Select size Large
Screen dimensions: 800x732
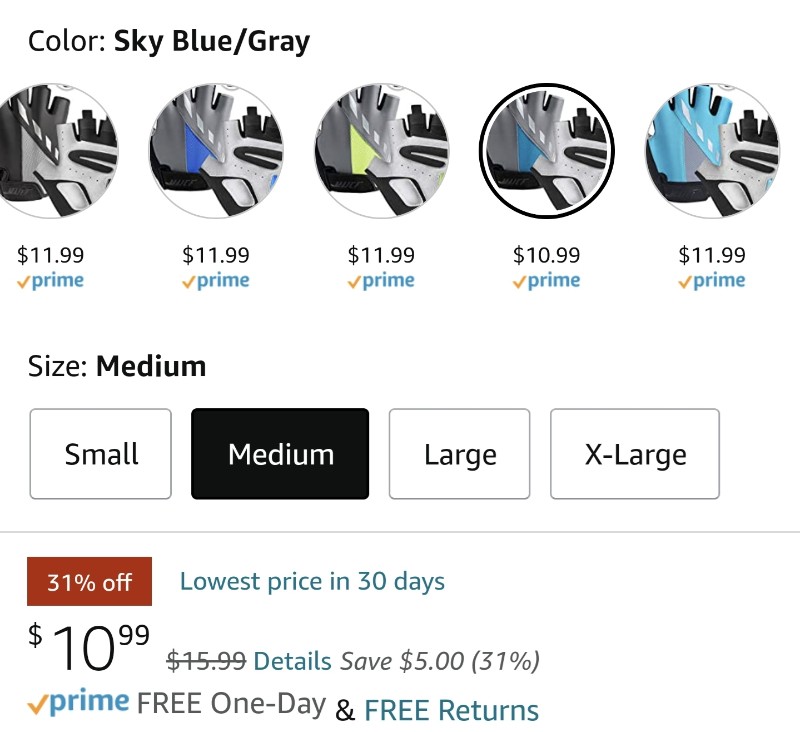tap(460, 453)
